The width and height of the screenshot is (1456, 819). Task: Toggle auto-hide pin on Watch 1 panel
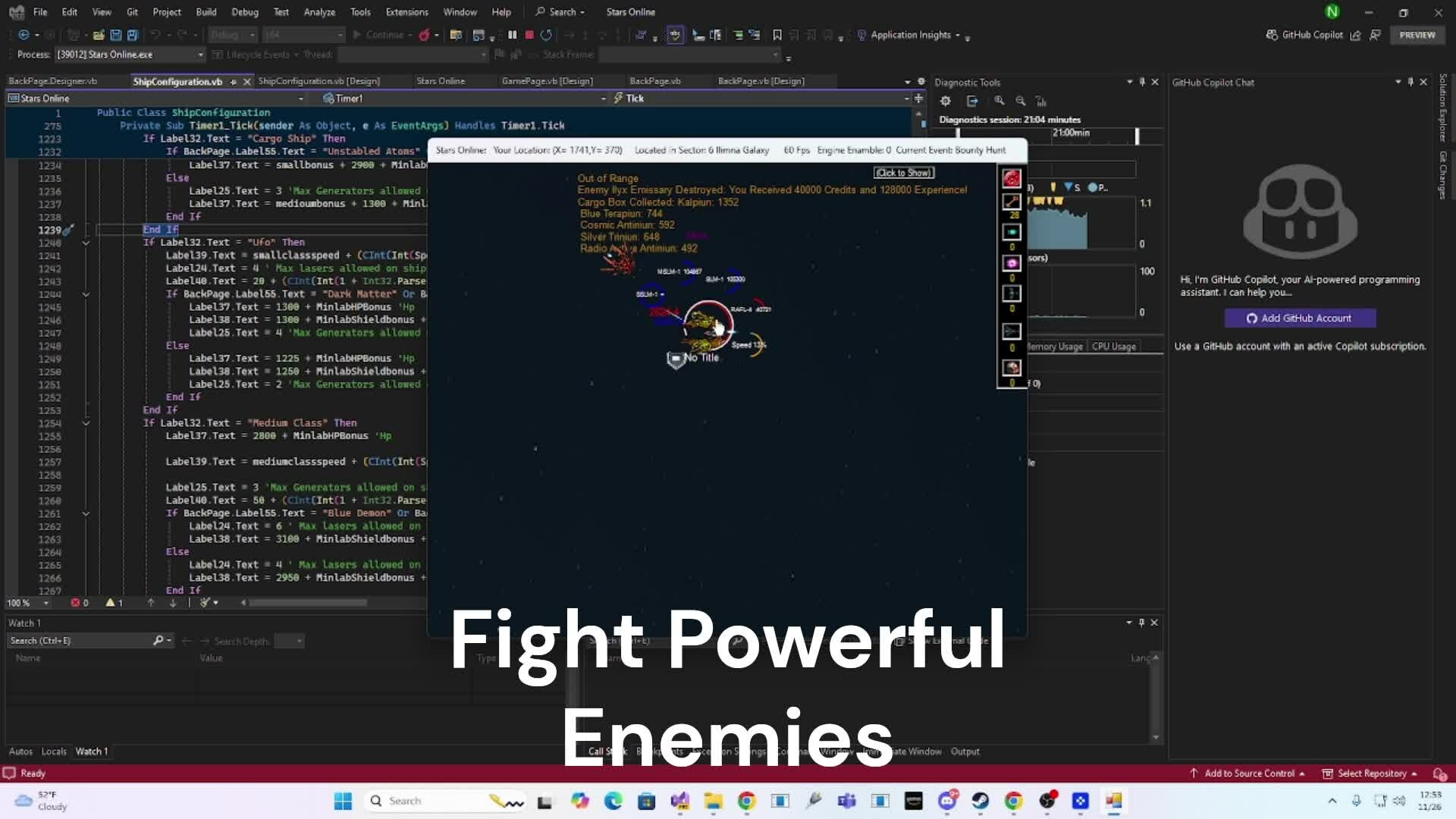tap(1141, 623)
